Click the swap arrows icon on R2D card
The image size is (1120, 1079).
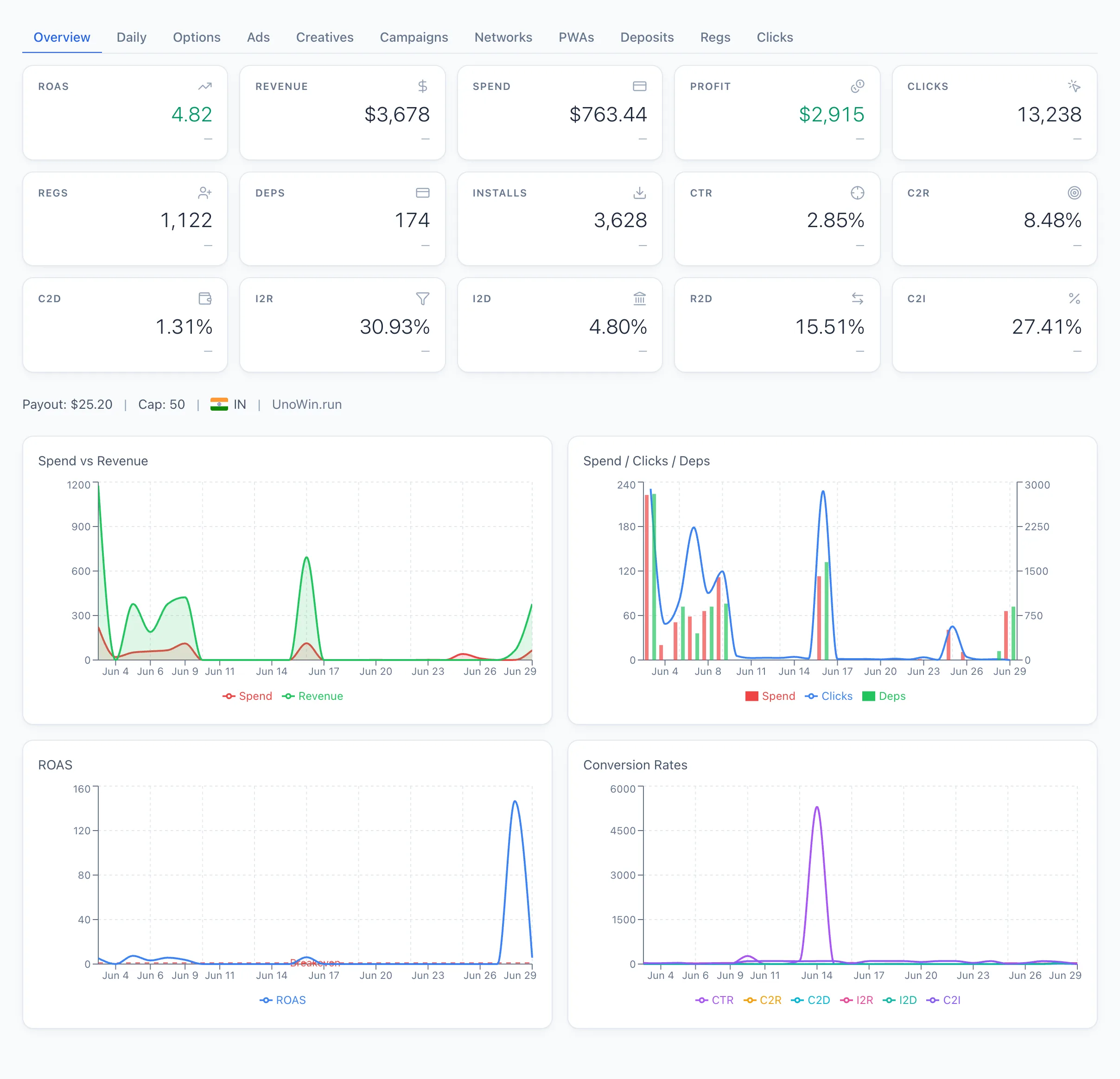(x=857, y=299)
